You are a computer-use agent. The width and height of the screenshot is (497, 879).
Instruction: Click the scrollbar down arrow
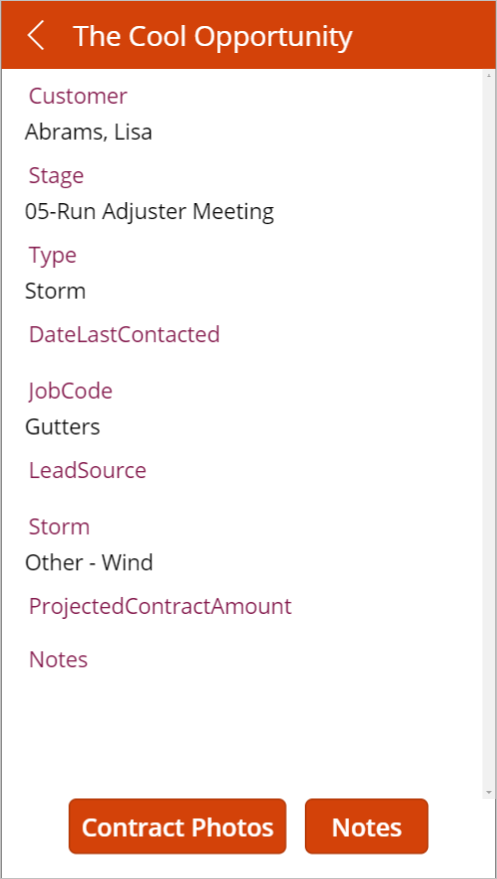pos(489,792)
